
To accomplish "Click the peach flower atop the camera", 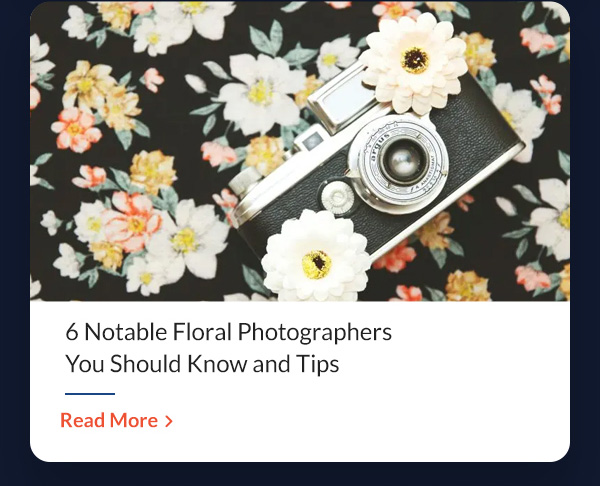I will pyautogui.click(x=414, y=63).
